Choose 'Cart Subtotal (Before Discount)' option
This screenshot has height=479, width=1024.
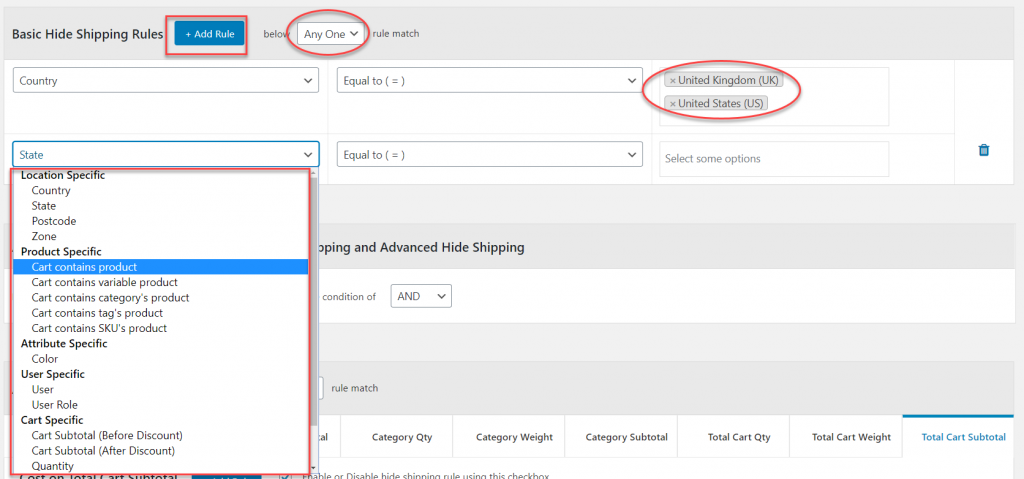107,435
